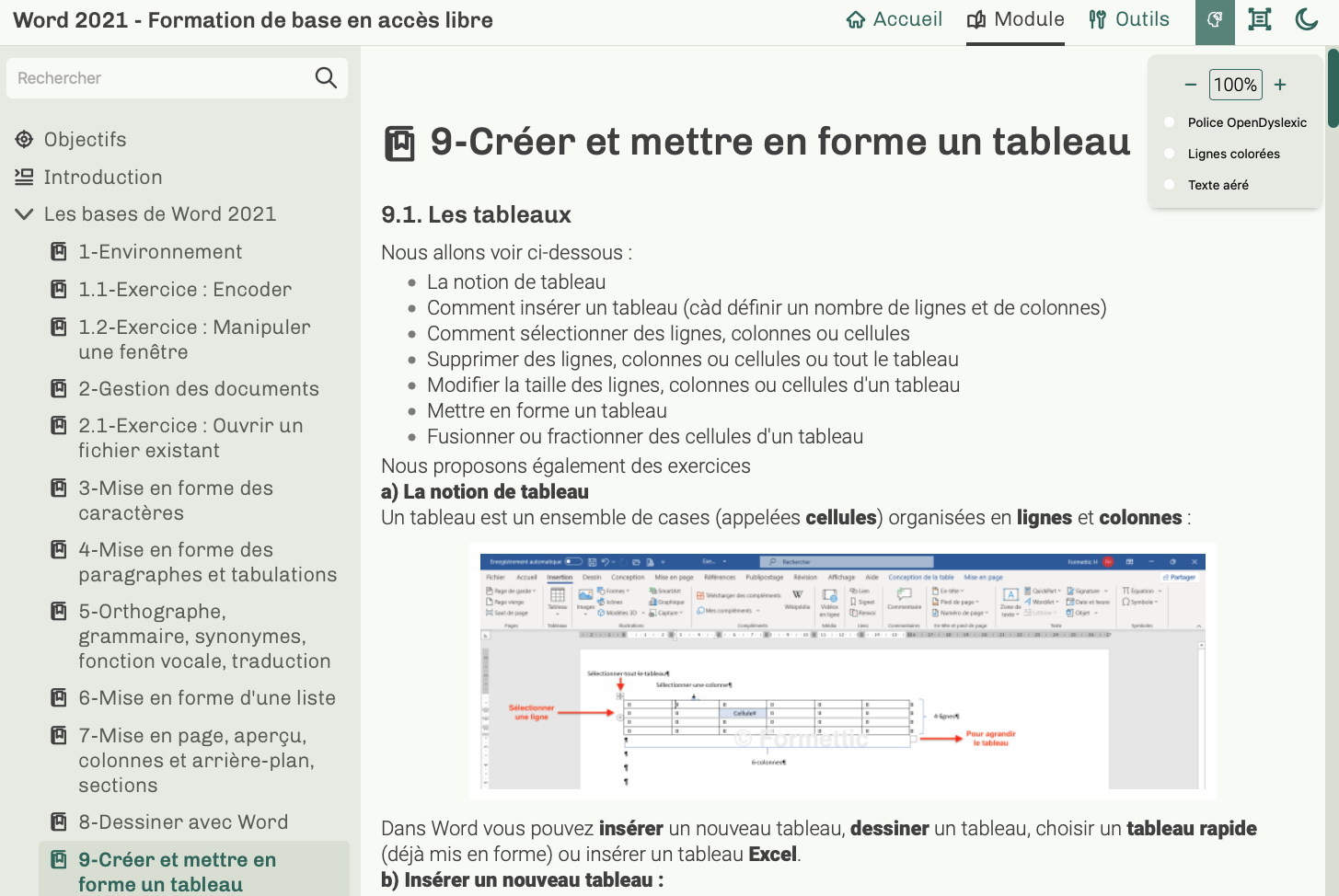Decrease zoom with the minus button

coord(1190,85)
